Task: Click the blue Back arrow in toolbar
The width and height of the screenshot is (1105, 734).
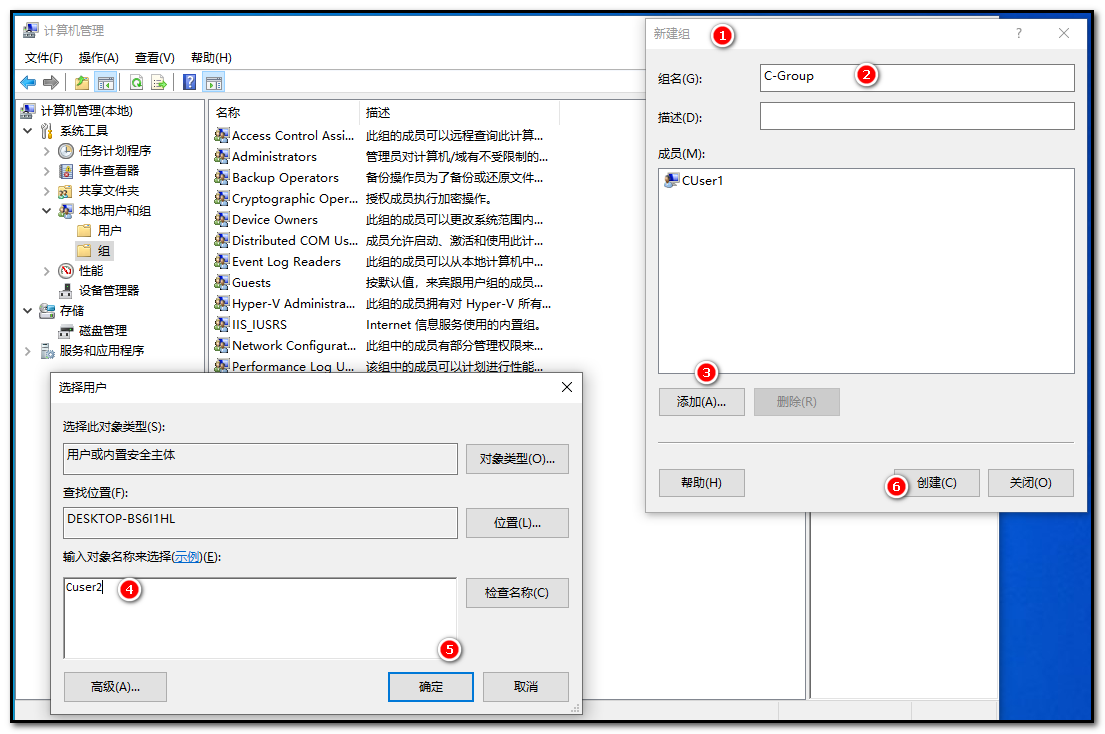Action: point(28,82)
